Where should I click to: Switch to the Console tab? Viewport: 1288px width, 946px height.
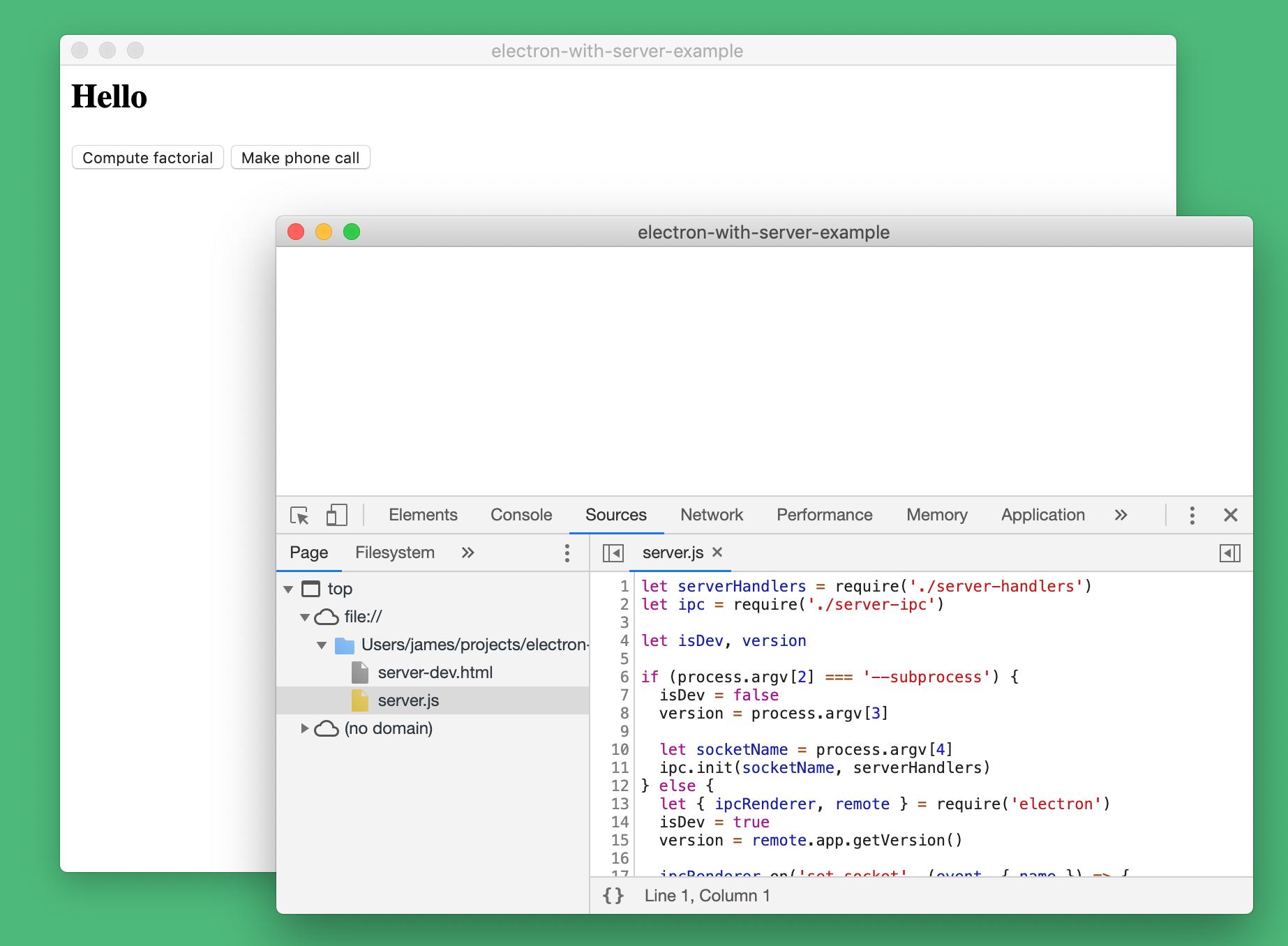point(521,515)
